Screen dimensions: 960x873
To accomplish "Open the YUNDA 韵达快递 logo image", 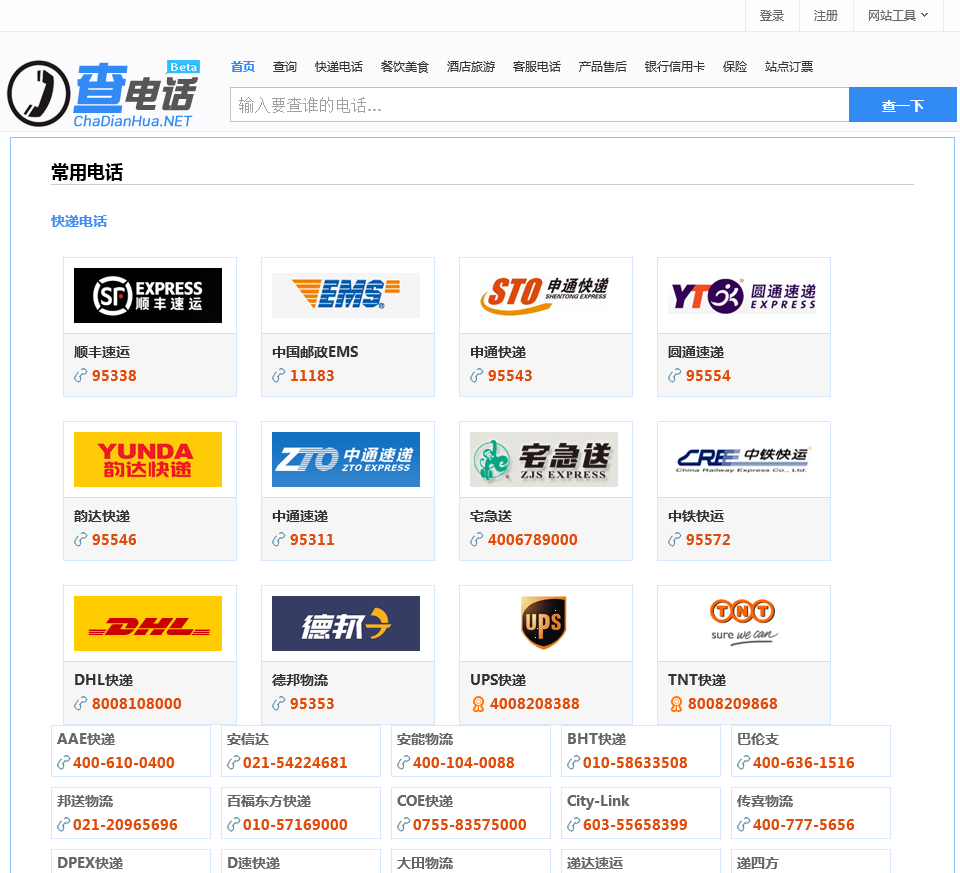I will pos(148,459).
